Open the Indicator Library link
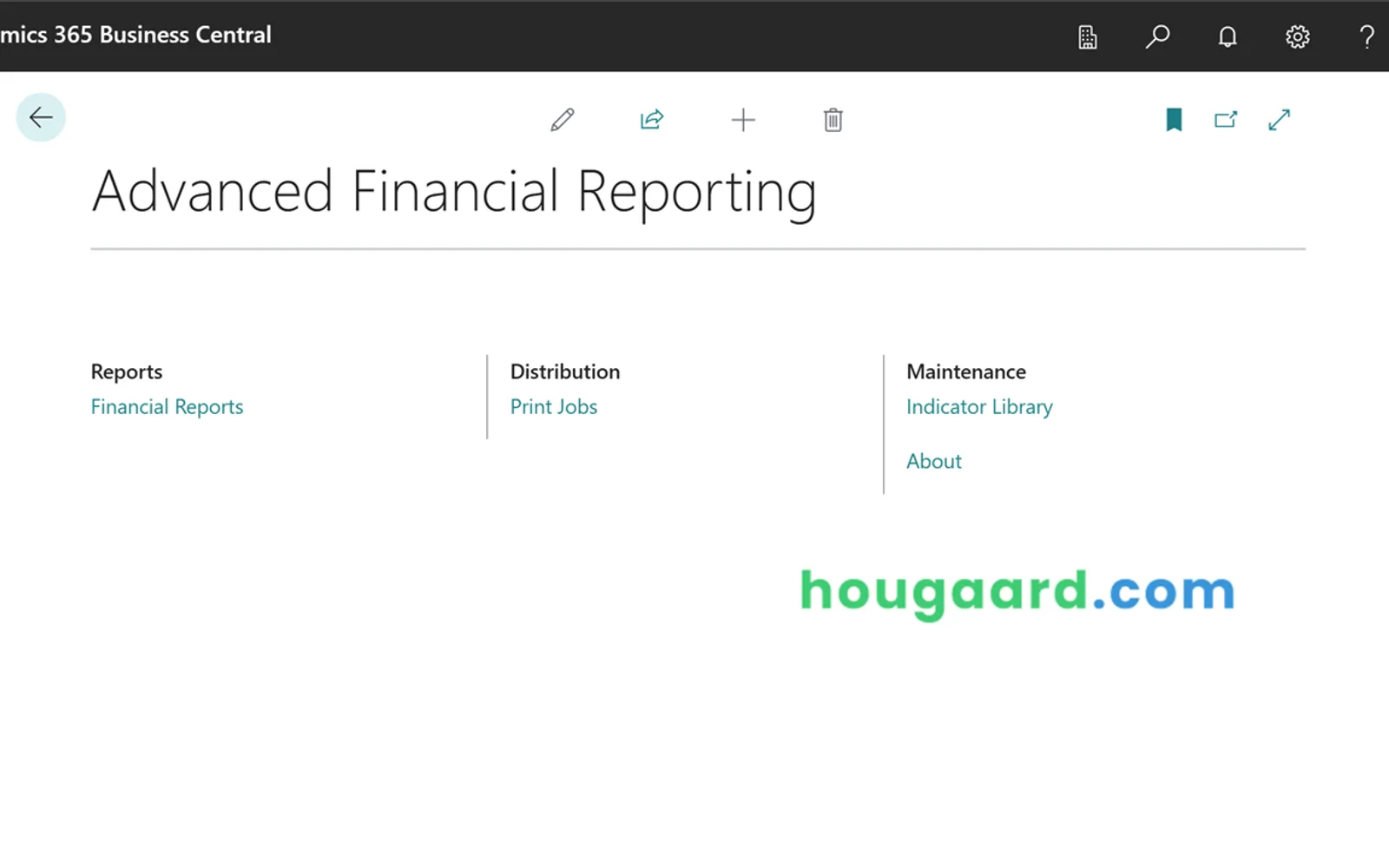The width and height of the screenshot is (1389, 868). (x=979, y=407)
